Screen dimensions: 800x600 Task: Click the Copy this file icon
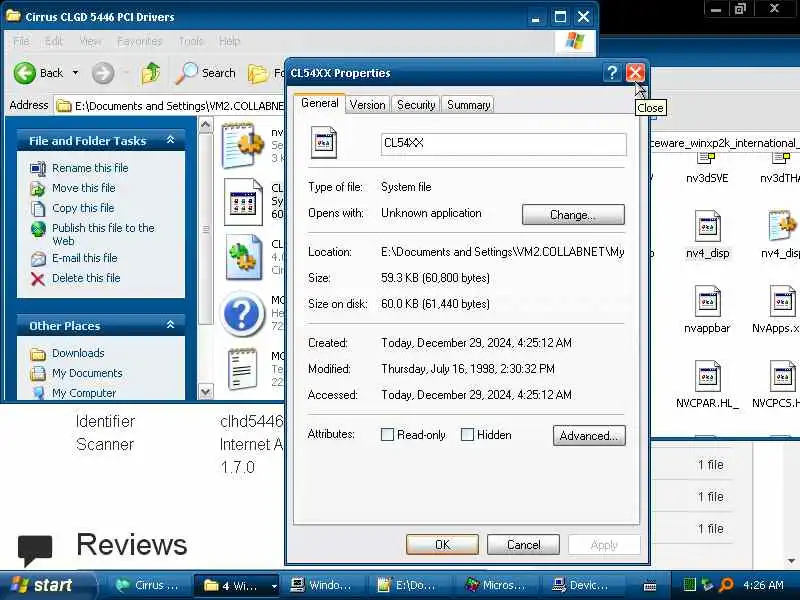pos(38,208)
